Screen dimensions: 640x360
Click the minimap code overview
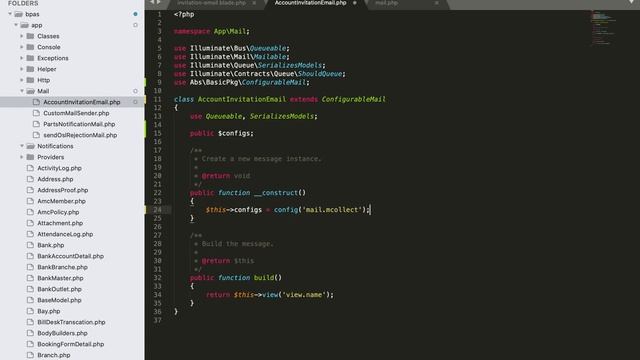[602, 28]
